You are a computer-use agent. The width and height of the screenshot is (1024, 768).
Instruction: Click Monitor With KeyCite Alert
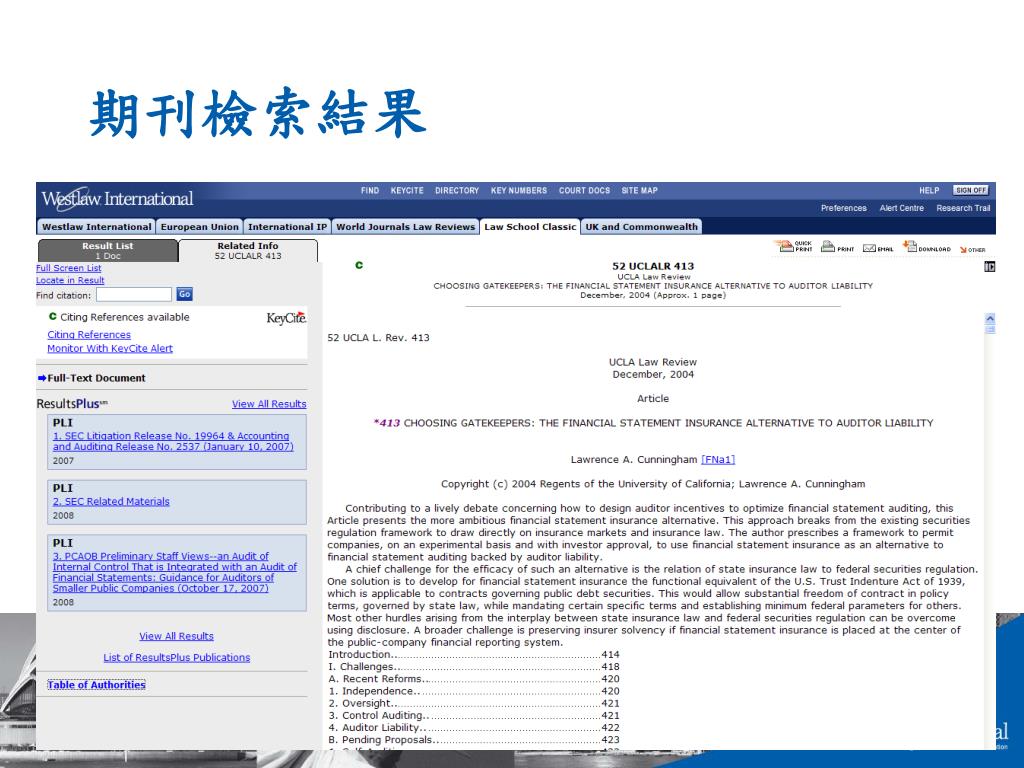pyautogui.click(x=110, y=348)
